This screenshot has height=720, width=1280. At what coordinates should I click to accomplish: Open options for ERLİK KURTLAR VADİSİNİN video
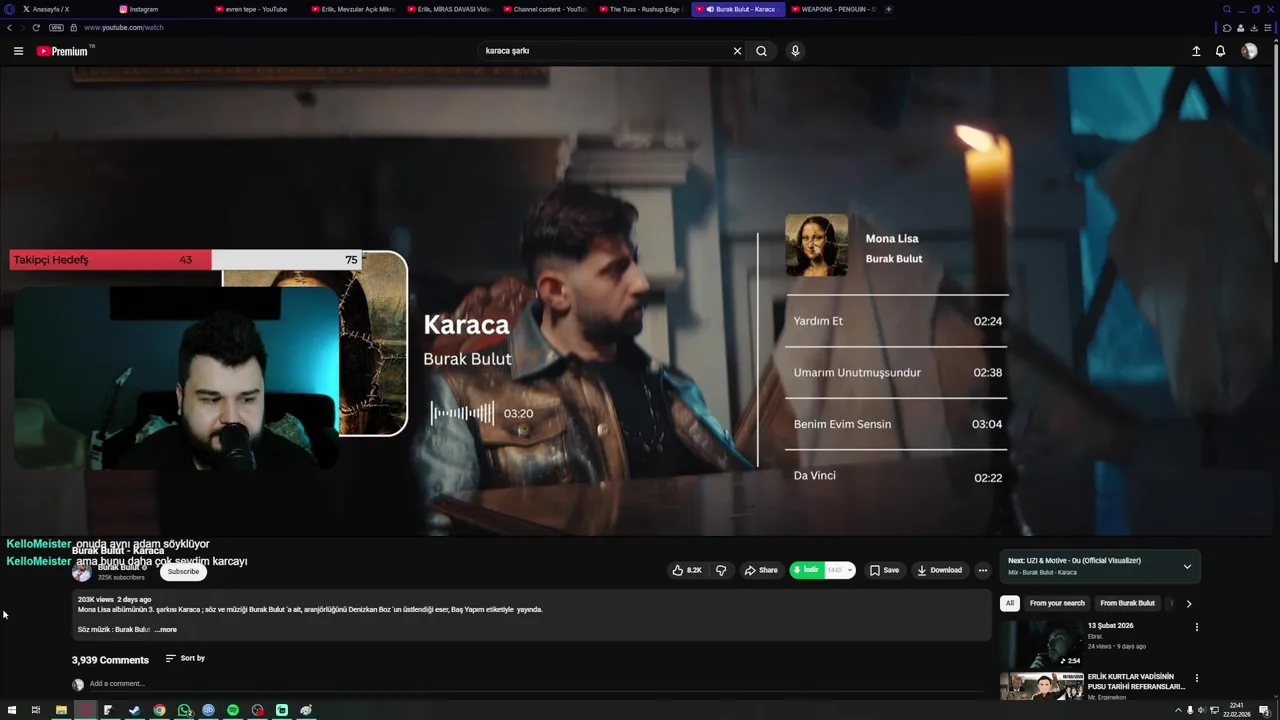pyautogui.click(x=1196, y=678)
